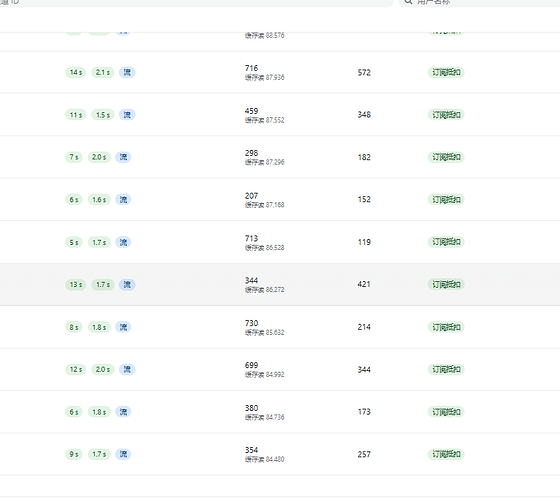Click the token count 354

click(x=251, y=450)
